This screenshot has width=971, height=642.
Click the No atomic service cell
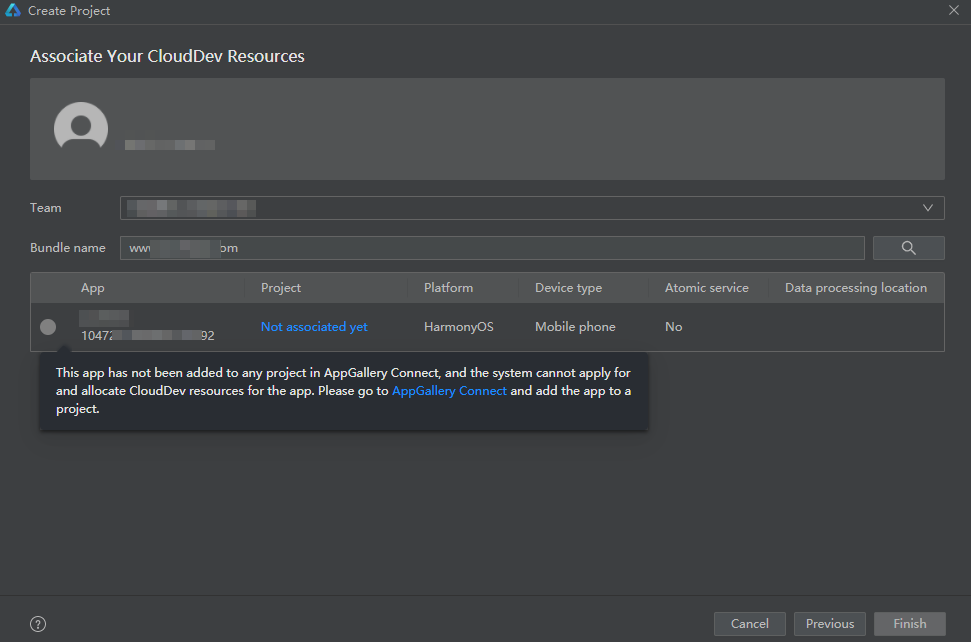pos(674,327)
